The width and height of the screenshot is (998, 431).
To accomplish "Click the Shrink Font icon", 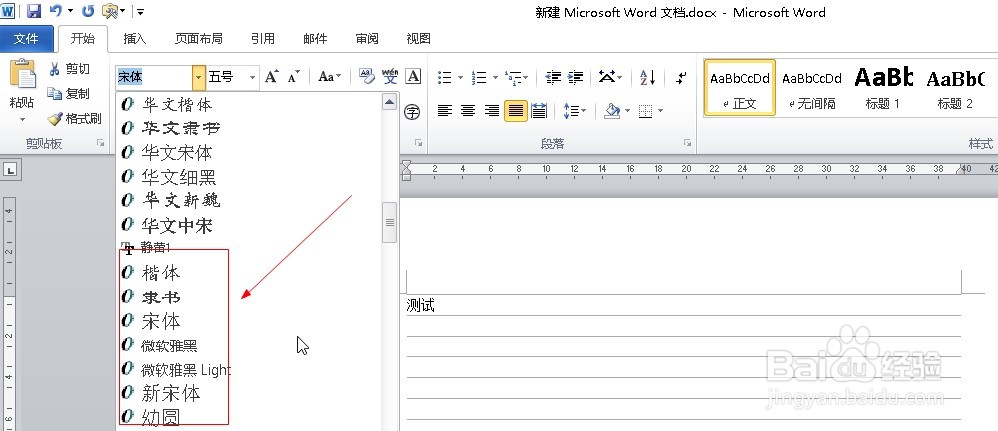I will click(x=293, y=77).
